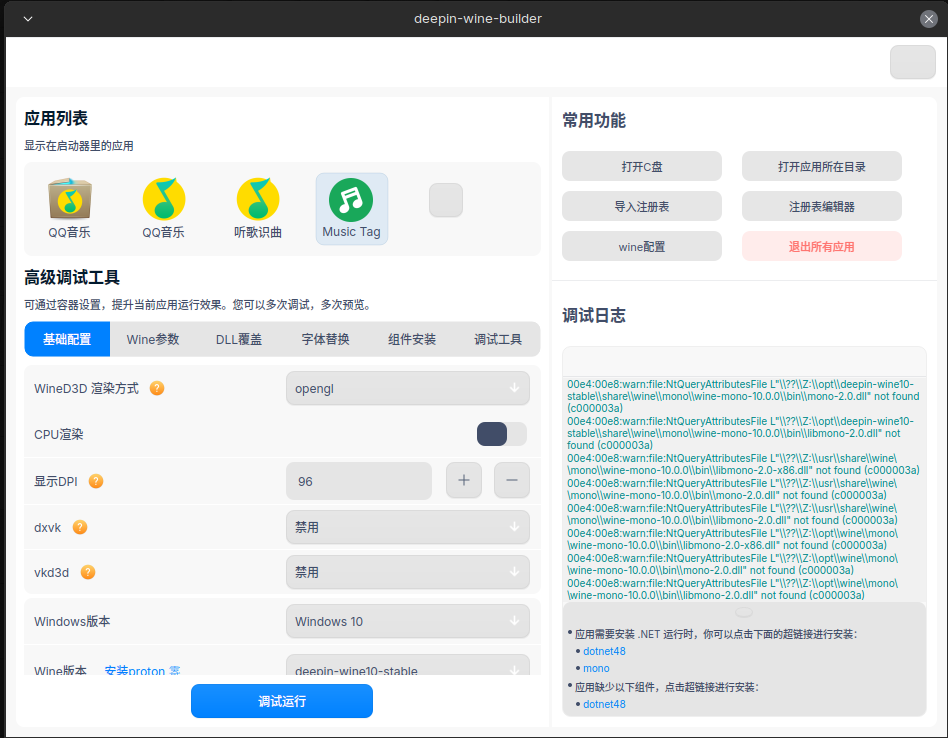Select the QQ音乐 app with the cardboard box icon
The height and width of the screenshot is (738, 948).
pos(70,209)
